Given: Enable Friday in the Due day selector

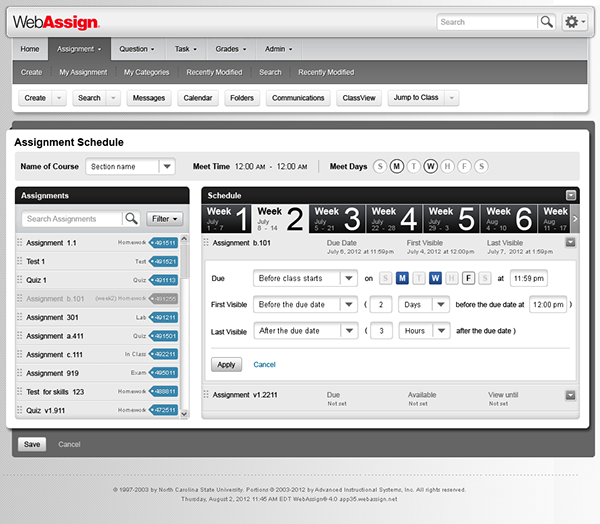Looking at the screenshot, I should pos(468,278).
